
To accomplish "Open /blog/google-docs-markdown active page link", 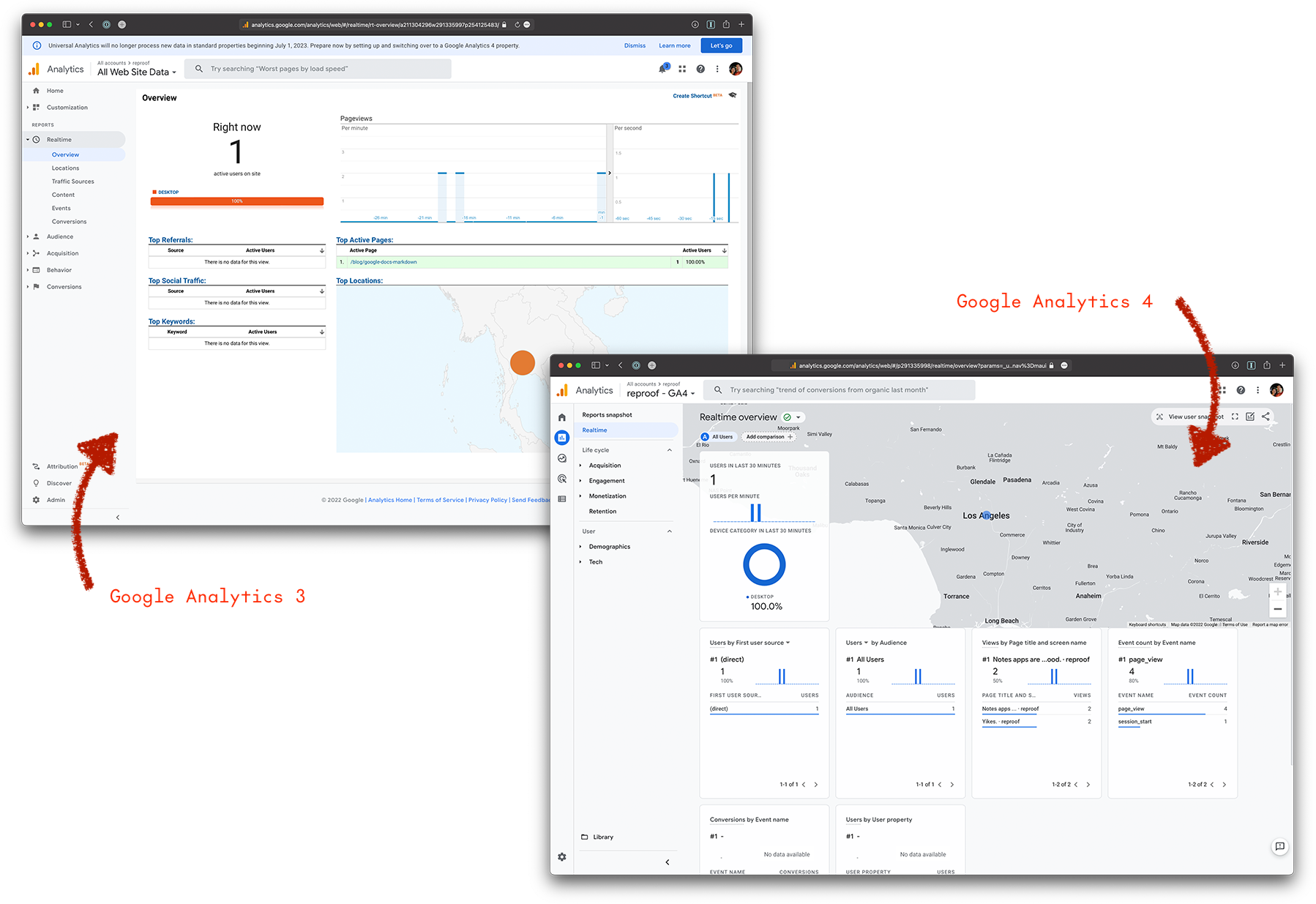I will click(384, 262).
